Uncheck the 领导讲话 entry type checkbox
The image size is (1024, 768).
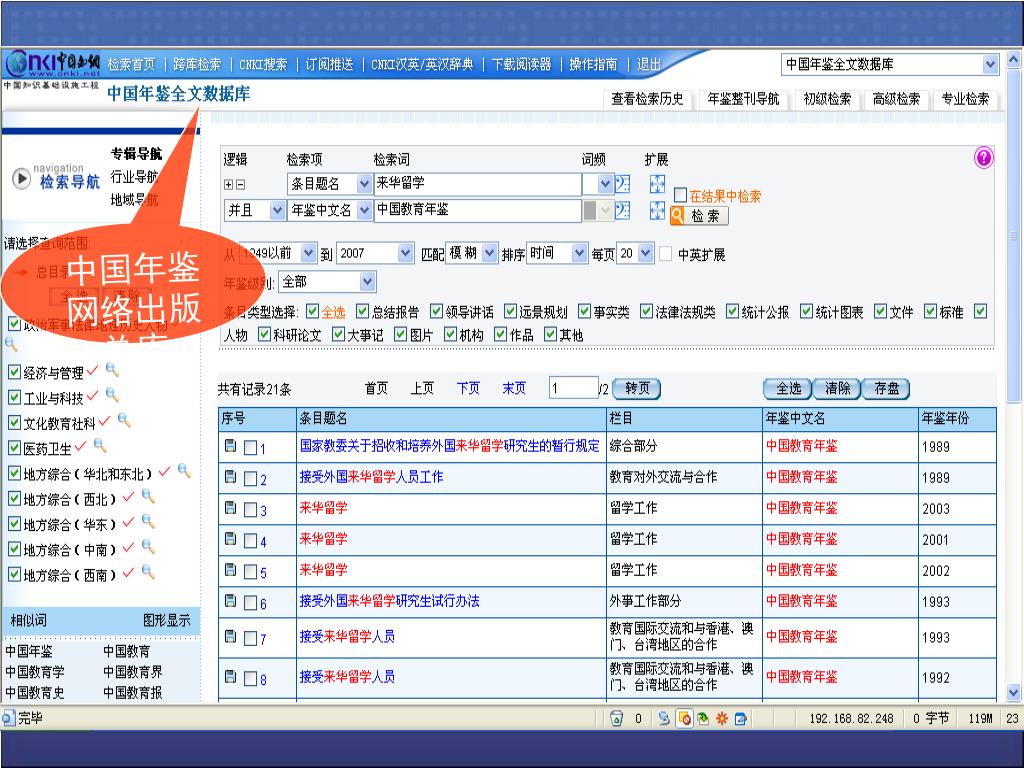coord(436,312)
